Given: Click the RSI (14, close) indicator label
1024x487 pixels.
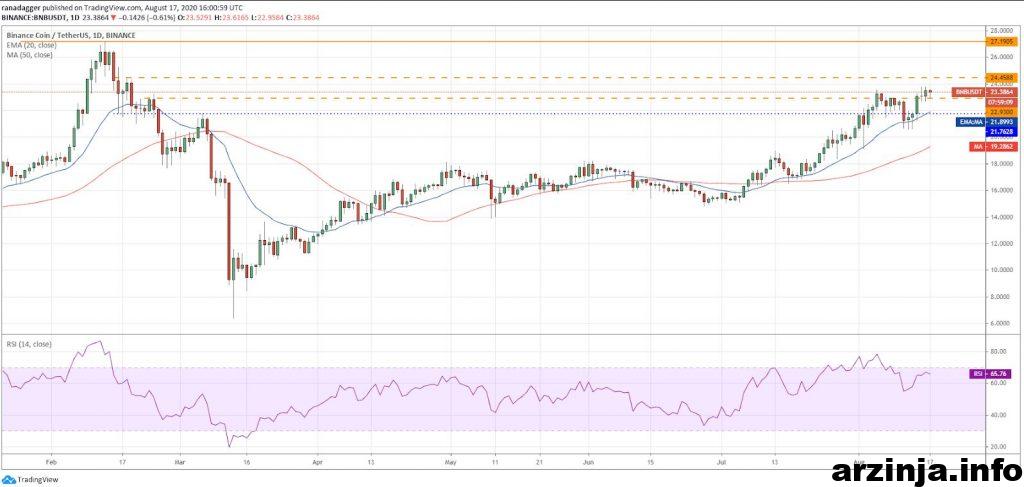Looking at the screenshot, I should tap(28, 343).
